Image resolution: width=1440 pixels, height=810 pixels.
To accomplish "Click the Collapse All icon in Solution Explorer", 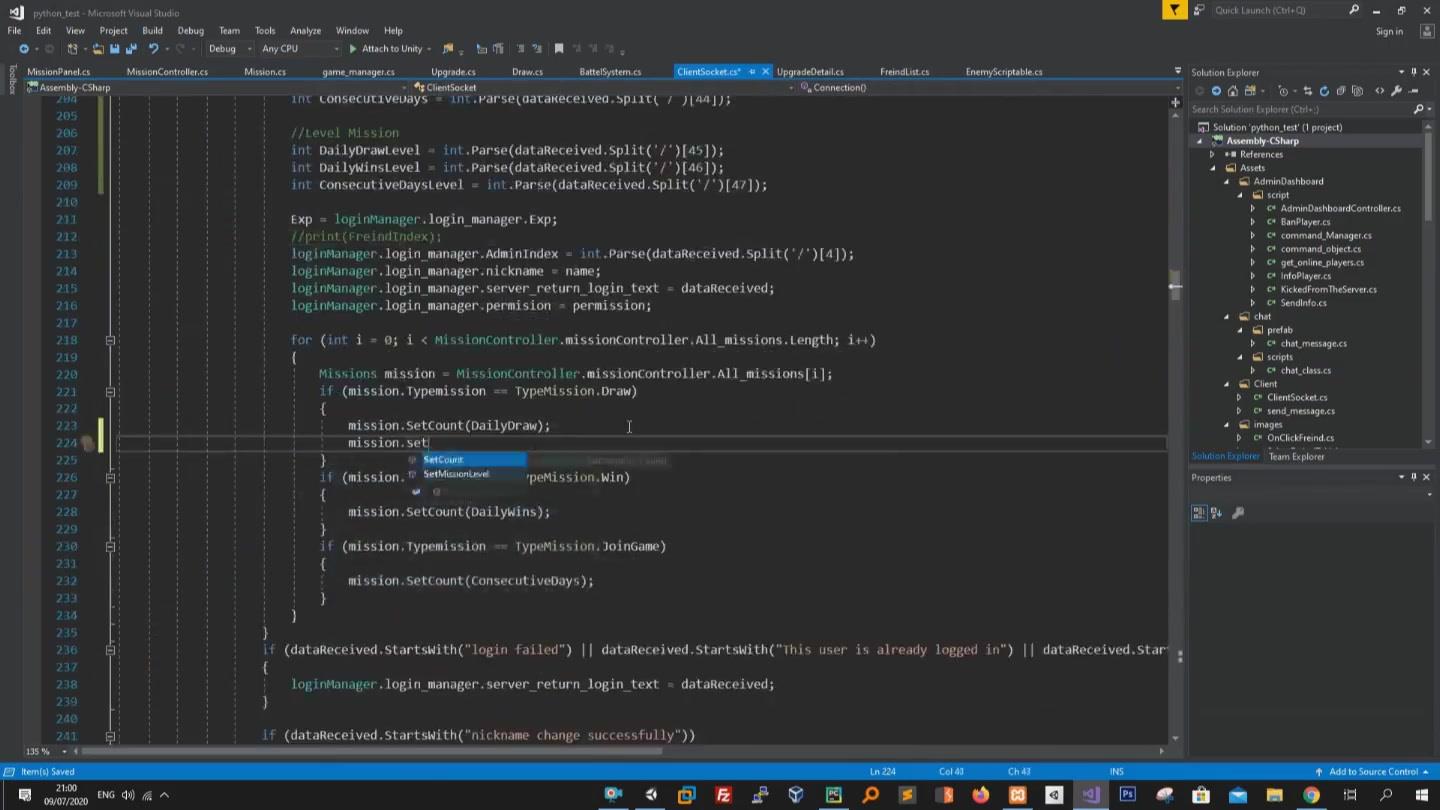I will pos(1341,91).
